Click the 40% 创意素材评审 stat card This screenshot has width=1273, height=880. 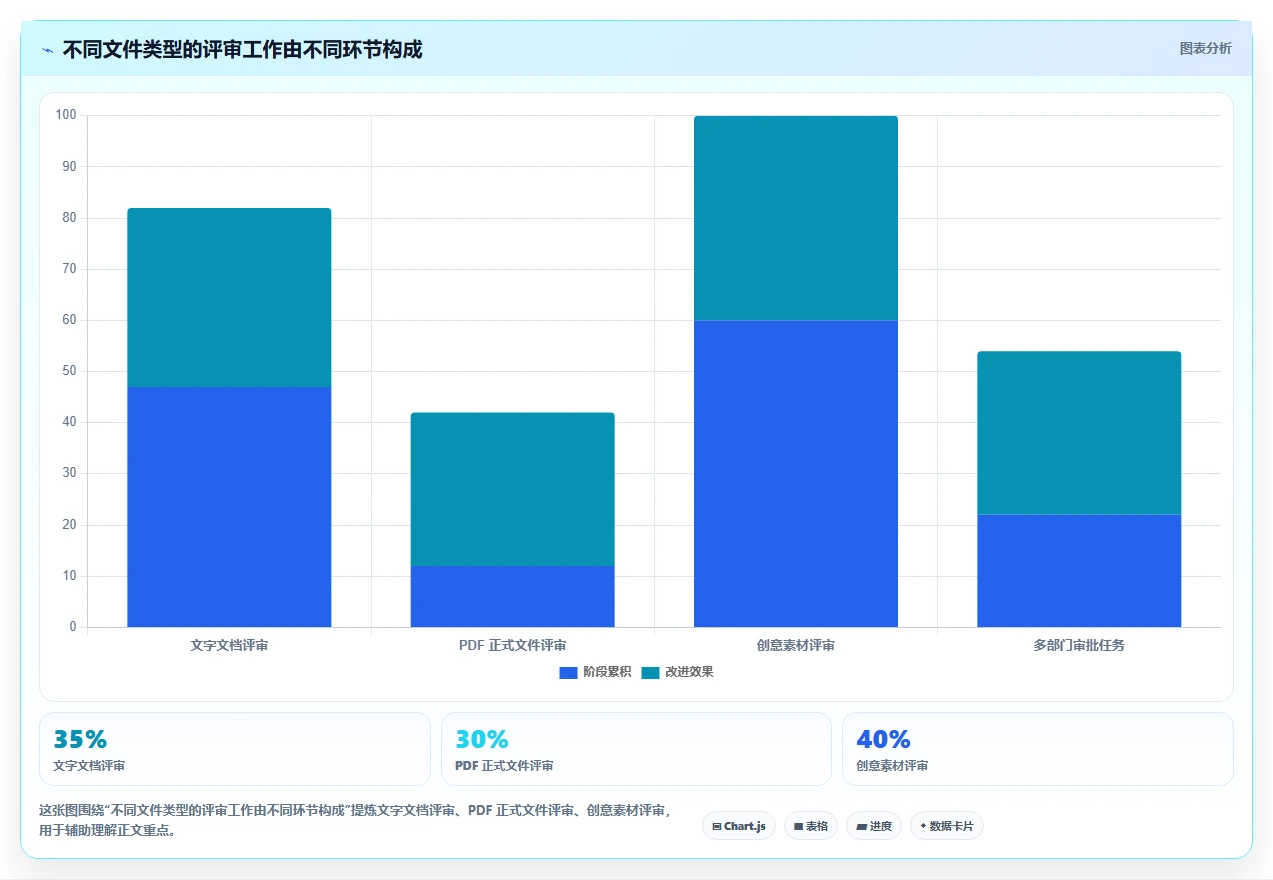1038,749
